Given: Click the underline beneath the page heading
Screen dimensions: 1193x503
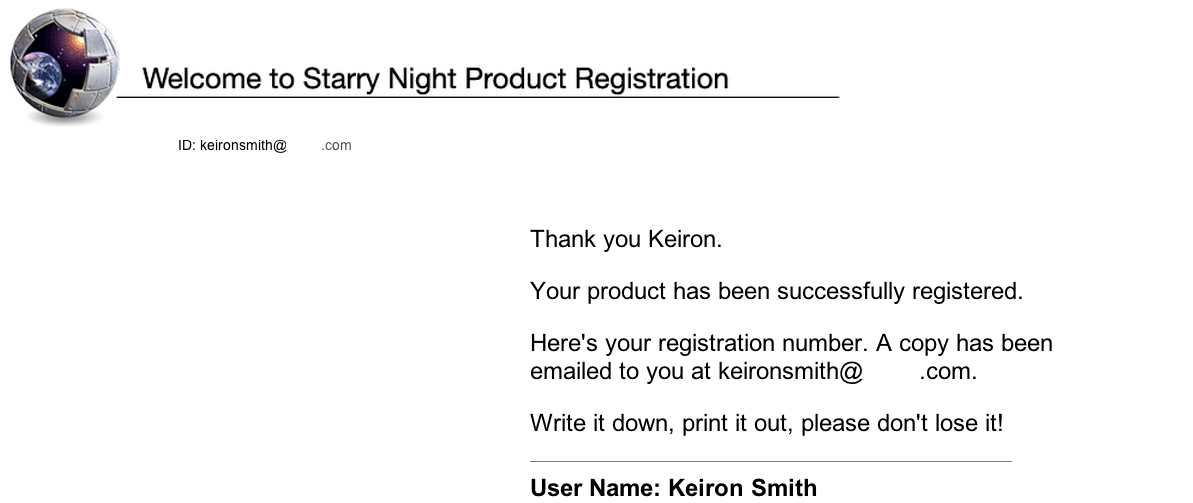Looking at the screenshot, I should click(x=478, y=97).
